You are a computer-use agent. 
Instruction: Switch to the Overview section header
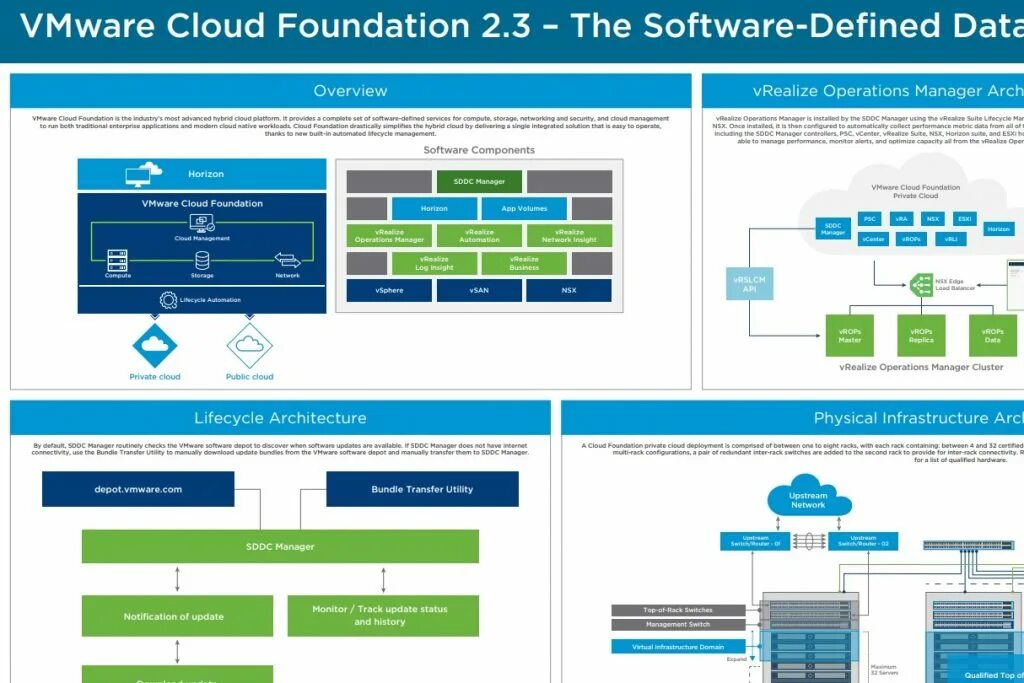(350, 90)
